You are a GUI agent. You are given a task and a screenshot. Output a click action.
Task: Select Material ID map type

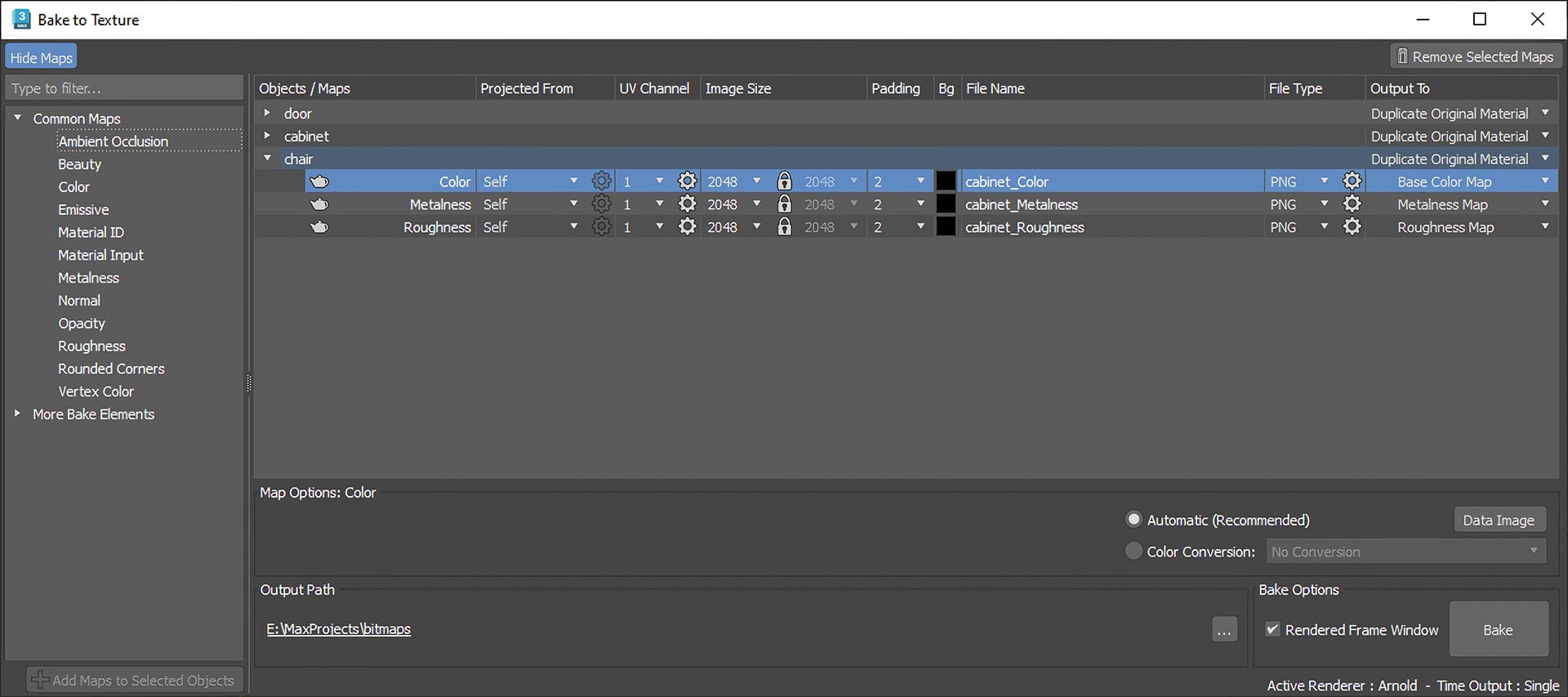(x=91, y=233)
